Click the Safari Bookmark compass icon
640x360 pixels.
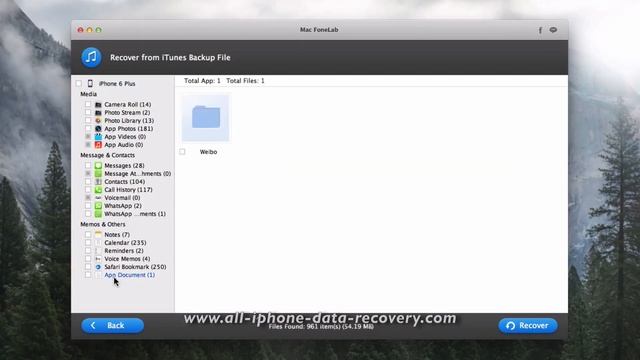[x=98, y=267]
